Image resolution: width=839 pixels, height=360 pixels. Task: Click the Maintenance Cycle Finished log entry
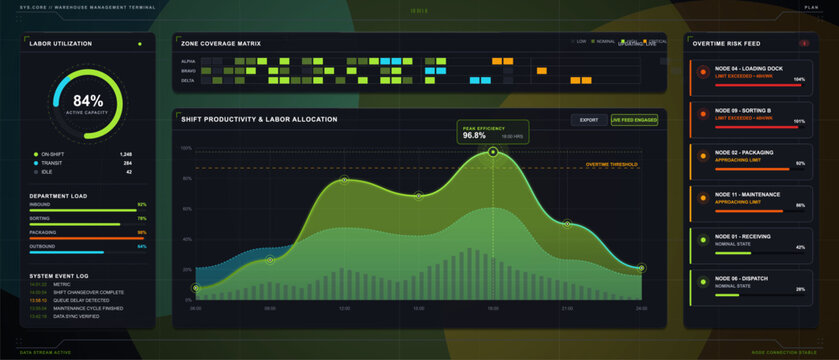[76, 309]
